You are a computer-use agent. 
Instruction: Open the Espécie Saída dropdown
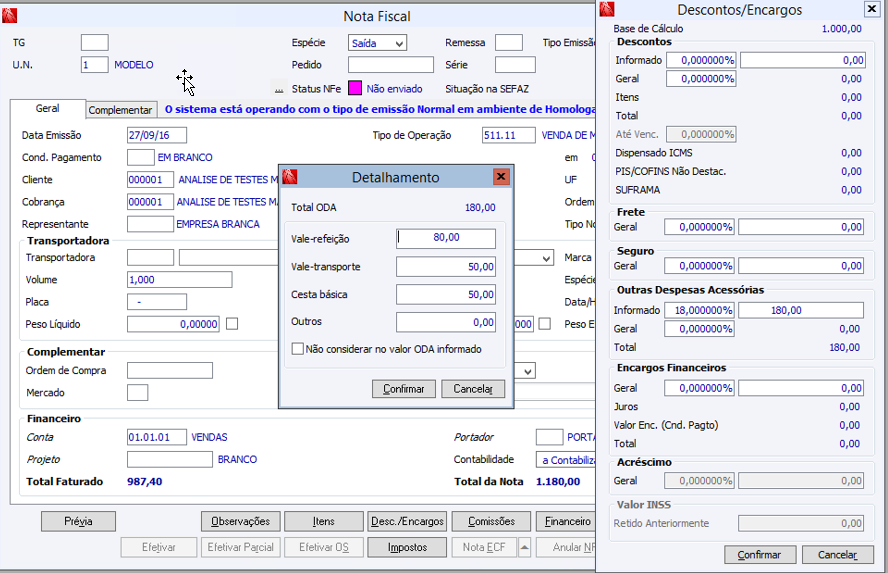coord(399,43)
